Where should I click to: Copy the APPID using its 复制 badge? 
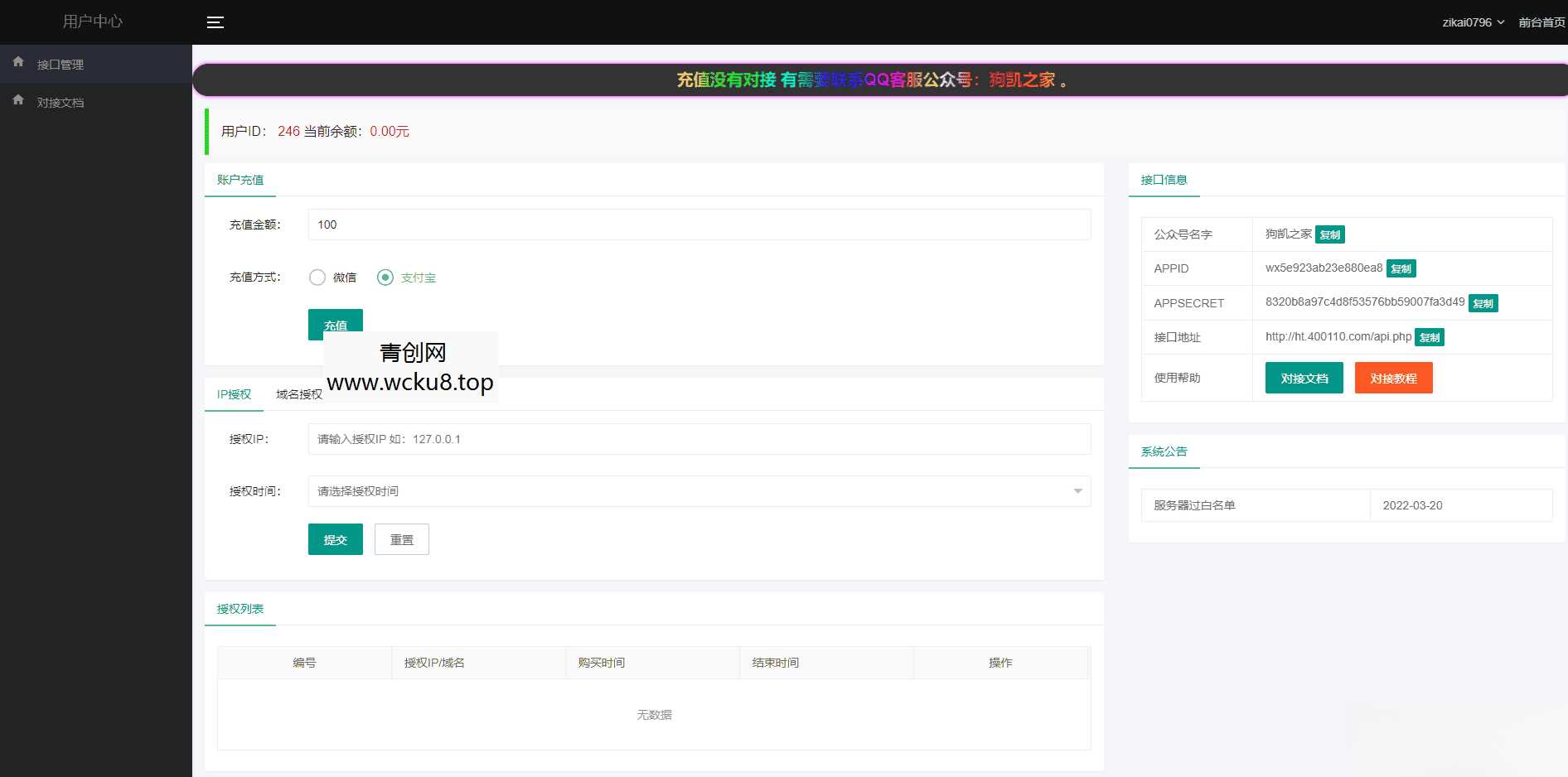click(1401, 269)
